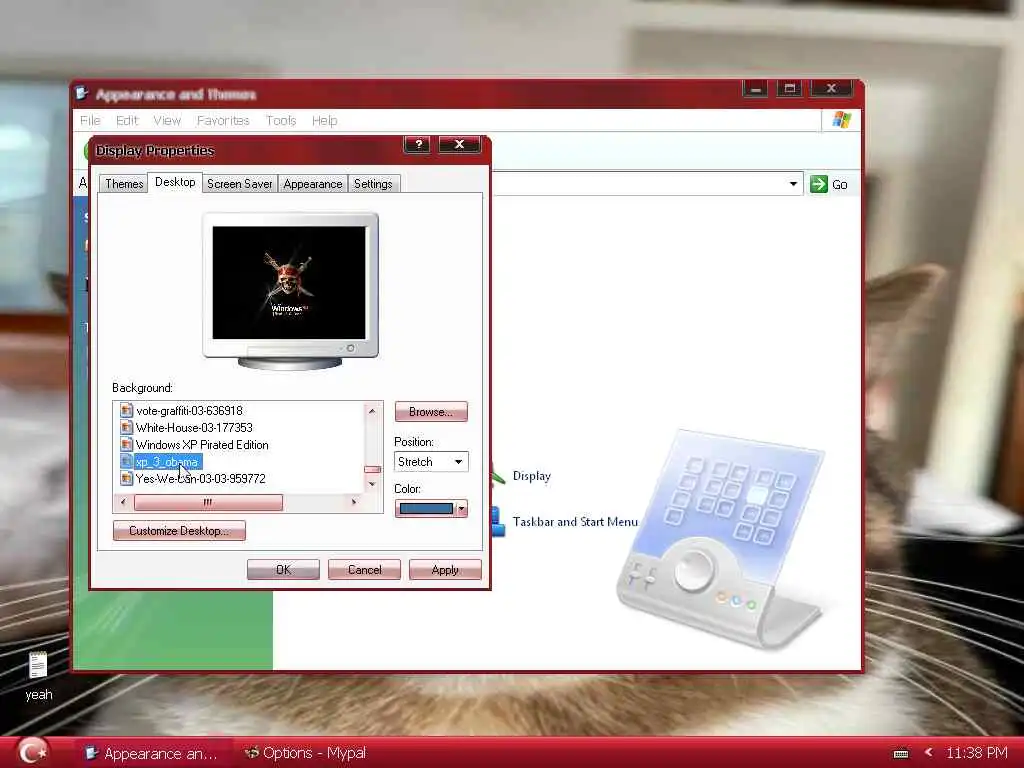Click icon beside vote-graffiti-03-636918

(x=127, y=410)
